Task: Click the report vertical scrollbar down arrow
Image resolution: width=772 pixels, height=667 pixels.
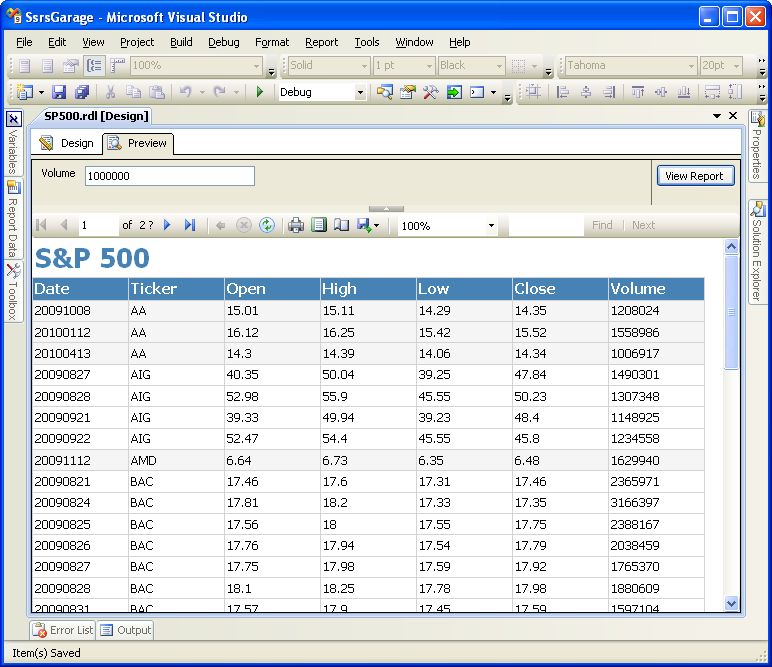Action: click(x=731, y=603)
